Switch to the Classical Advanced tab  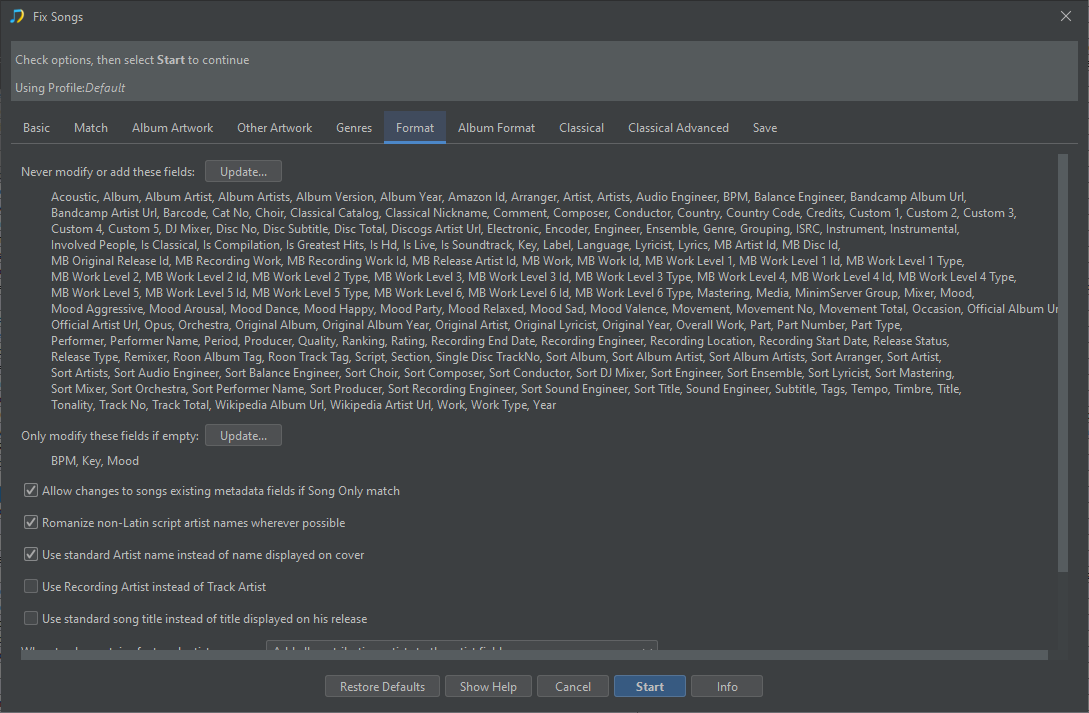tap(678, 128)
